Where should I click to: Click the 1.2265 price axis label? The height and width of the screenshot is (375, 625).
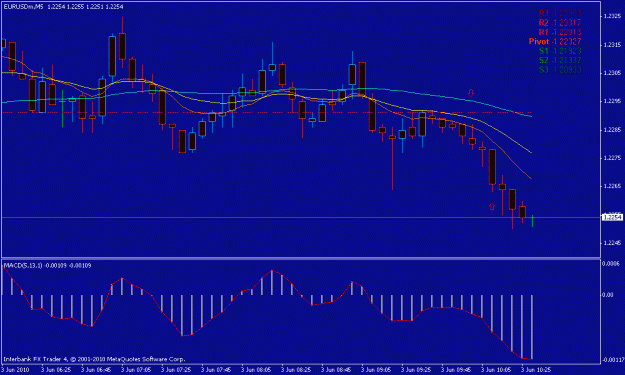pyautogui.click(x=613, y=186)
